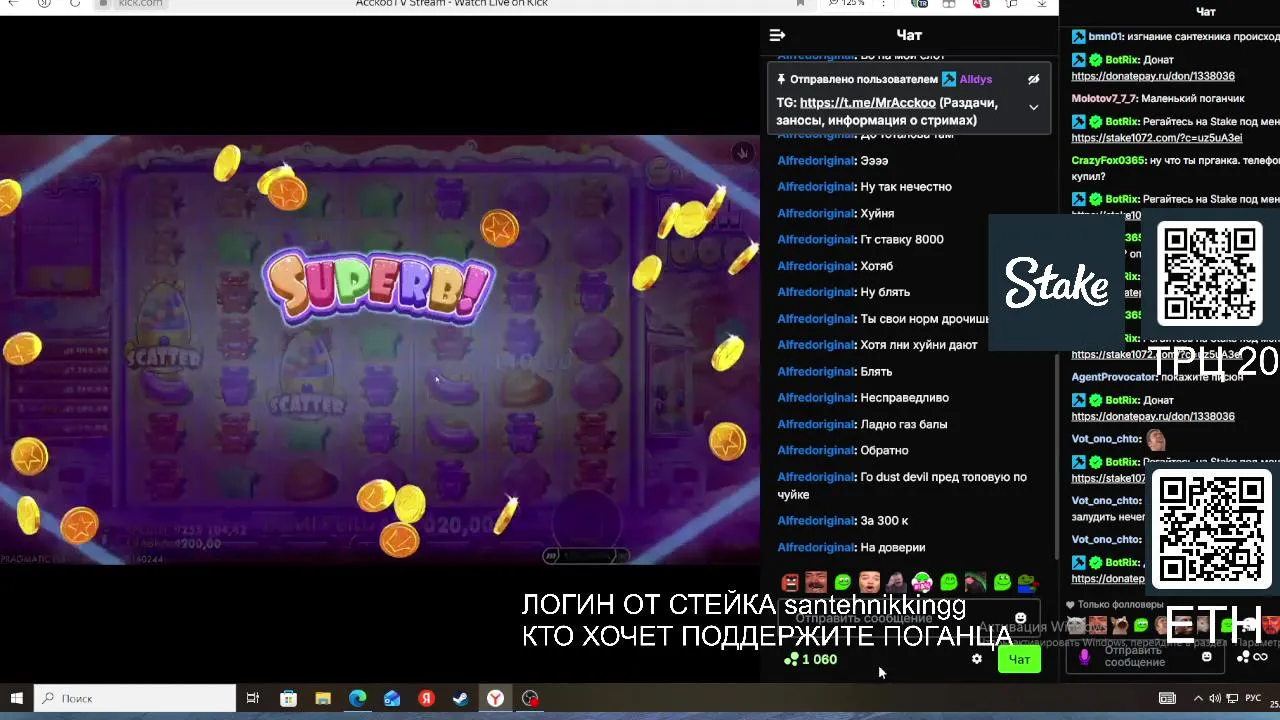Switch РУС input language indicator
The image size is (1280, 720).
point(1253,698)
